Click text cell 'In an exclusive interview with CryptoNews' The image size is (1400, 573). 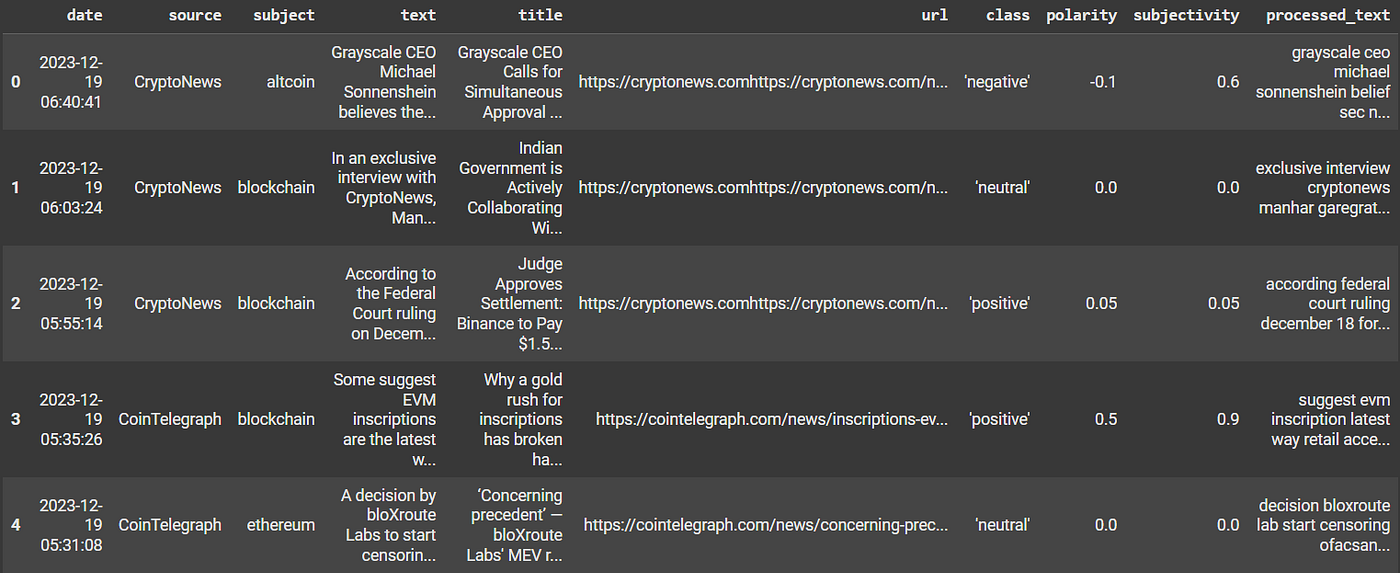pyautogui.click(x=384, y=187)
